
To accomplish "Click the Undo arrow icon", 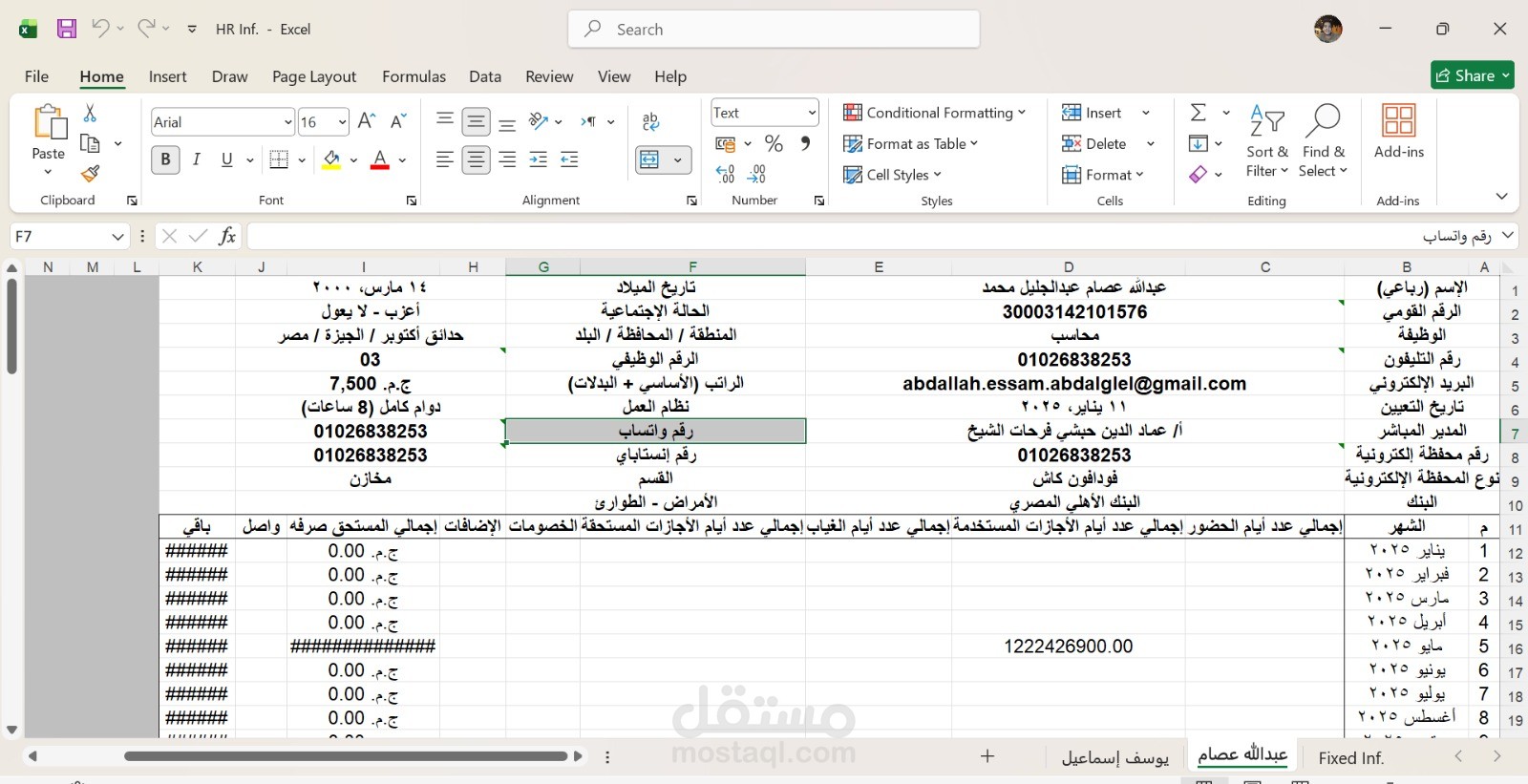I will [x=99, y=29].
